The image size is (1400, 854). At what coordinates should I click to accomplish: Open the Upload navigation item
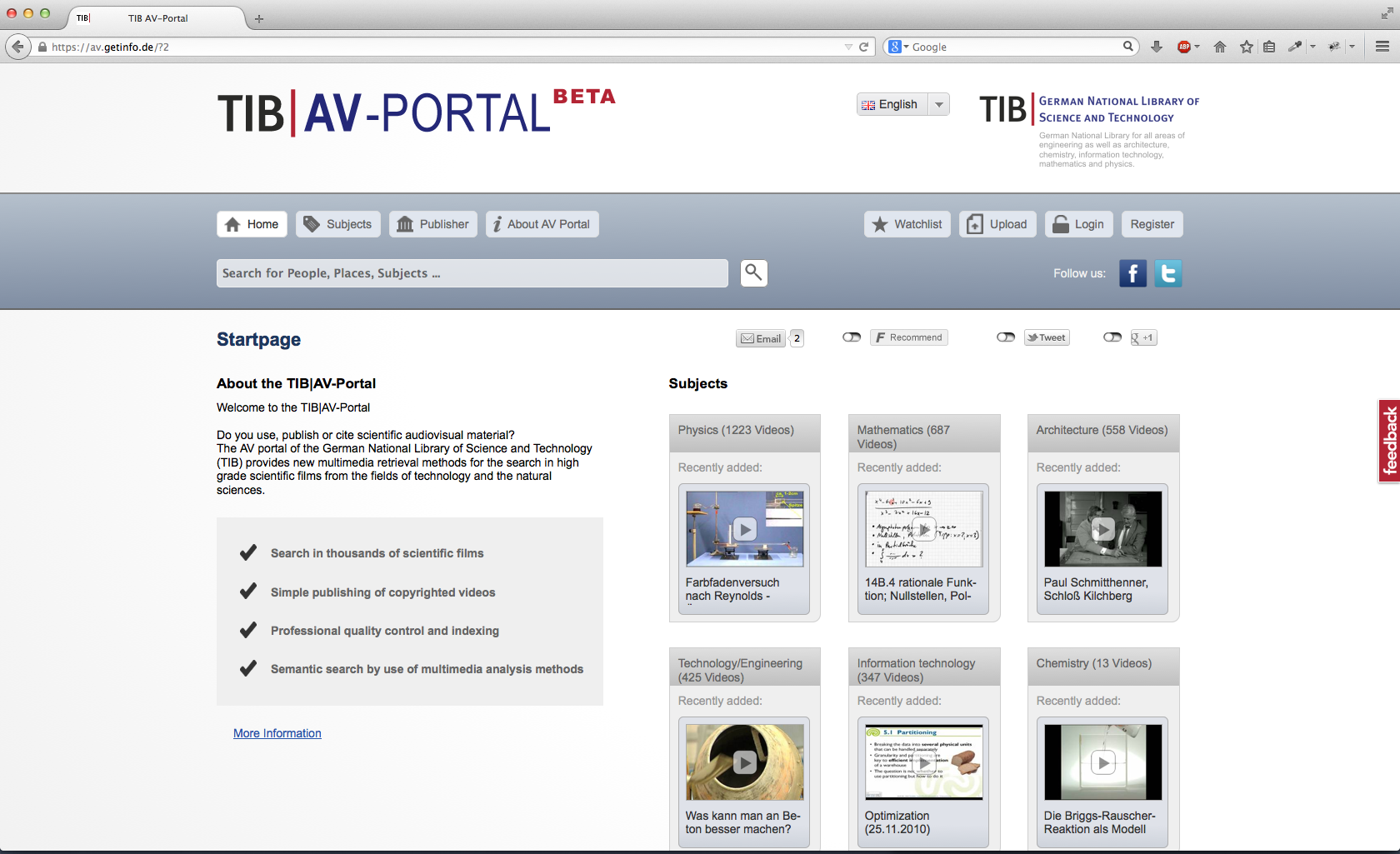coord(997,224)
